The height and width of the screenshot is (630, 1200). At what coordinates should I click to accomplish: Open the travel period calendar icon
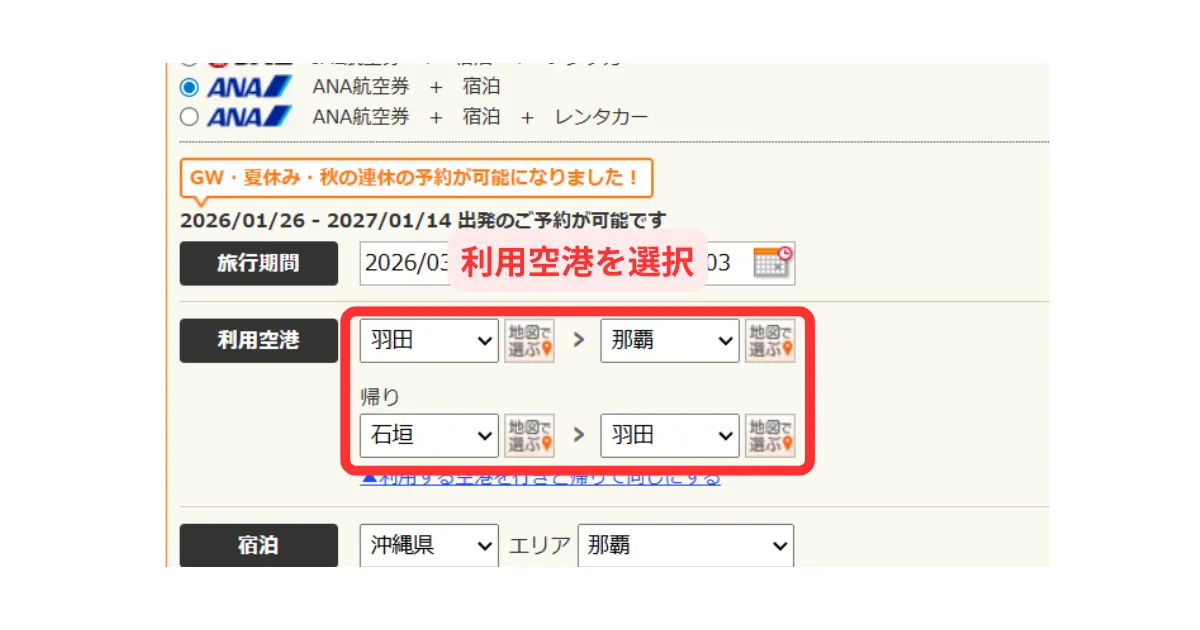click(x=772, y=263)
